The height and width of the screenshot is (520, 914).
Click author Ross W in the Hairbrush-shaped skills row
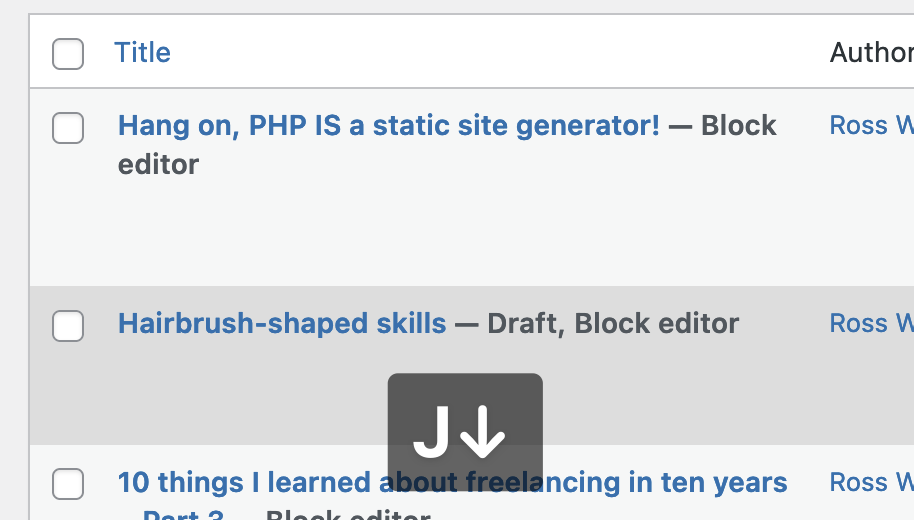pos(870,324)
